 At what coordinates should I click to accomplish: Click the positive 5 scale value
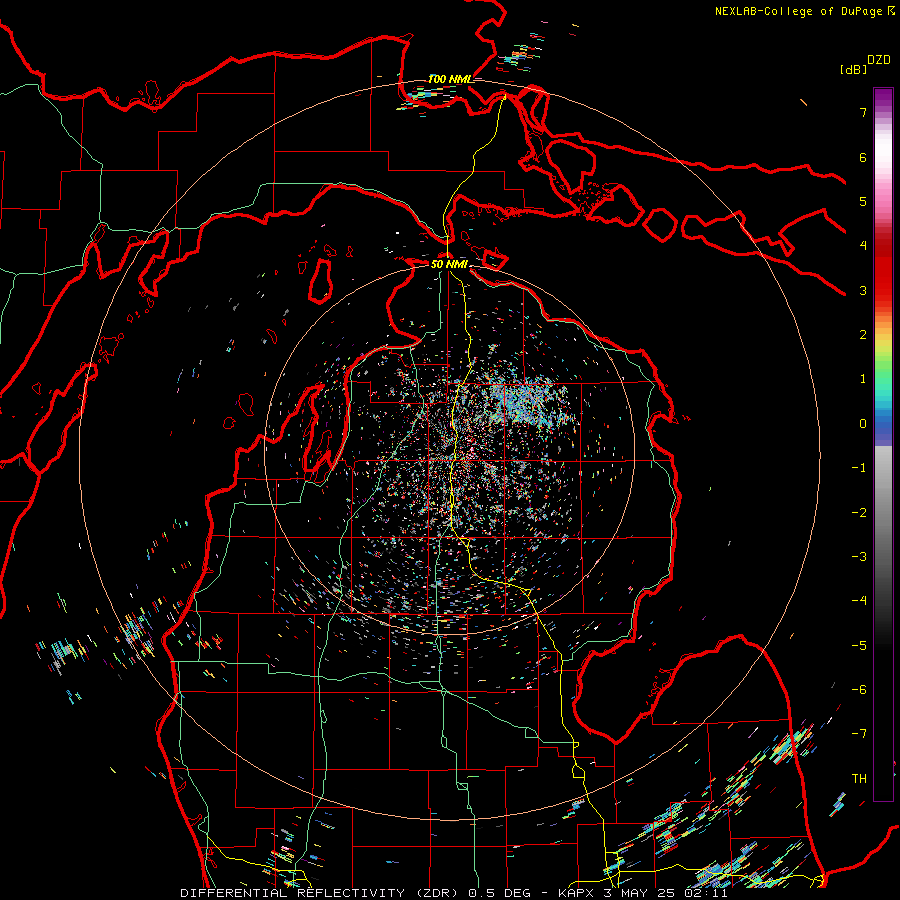(x=863, y=201)
